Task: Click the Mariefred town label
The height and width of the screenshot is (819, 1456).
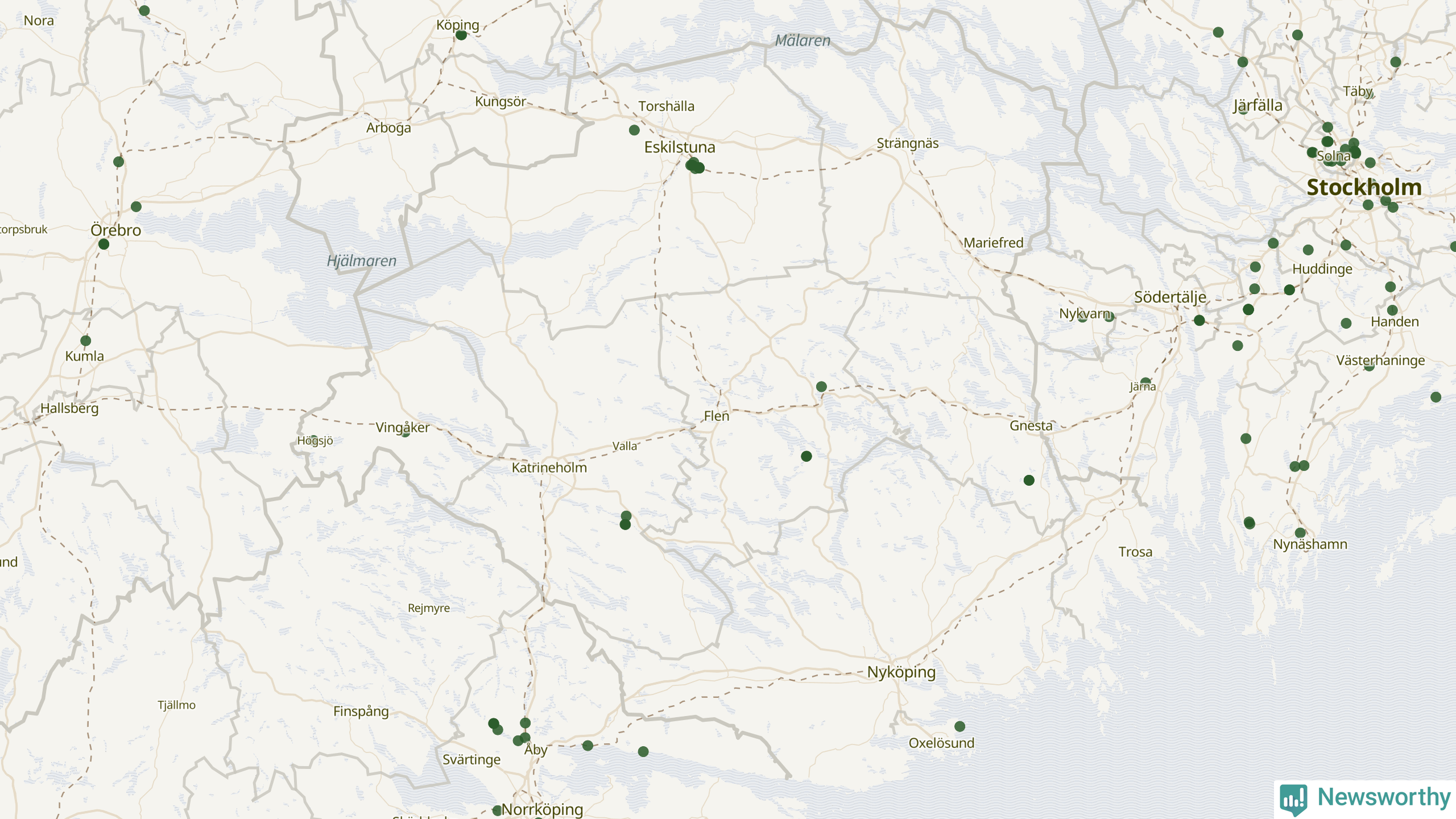Action: (x=994, y=243)
